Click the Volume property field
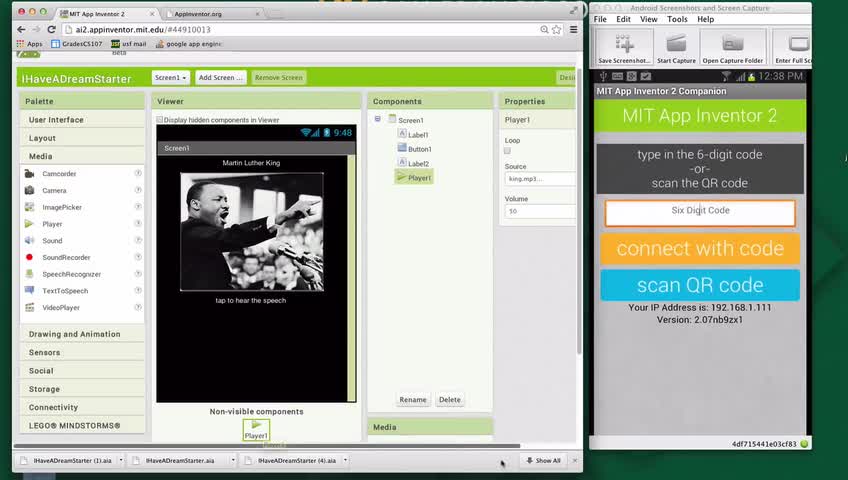The width and height of the screenshot is (848, 480). tap(540, 211)
